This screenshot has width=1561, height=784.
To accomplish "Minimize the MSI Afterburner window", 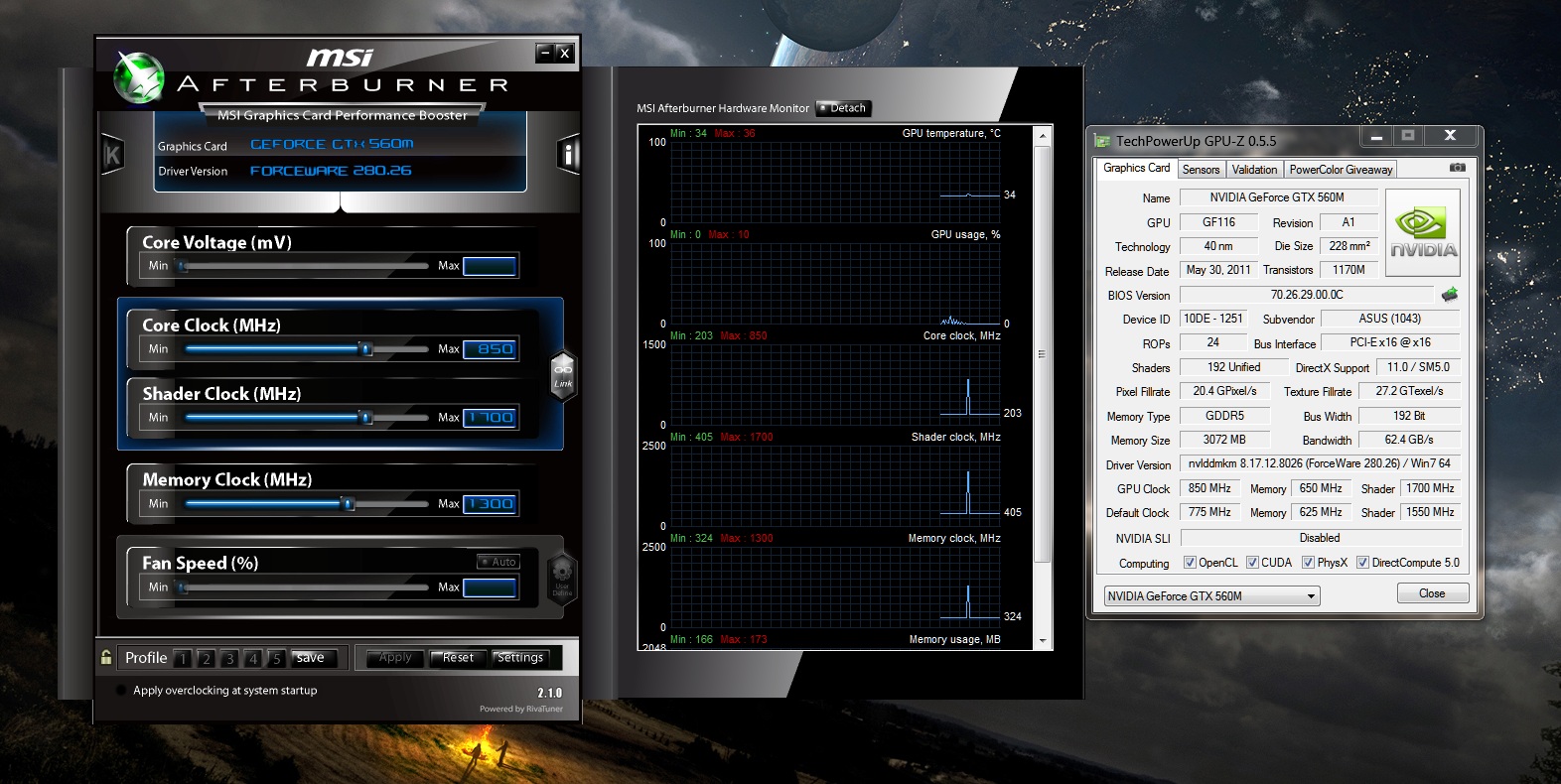I will [x=544, y=53].
